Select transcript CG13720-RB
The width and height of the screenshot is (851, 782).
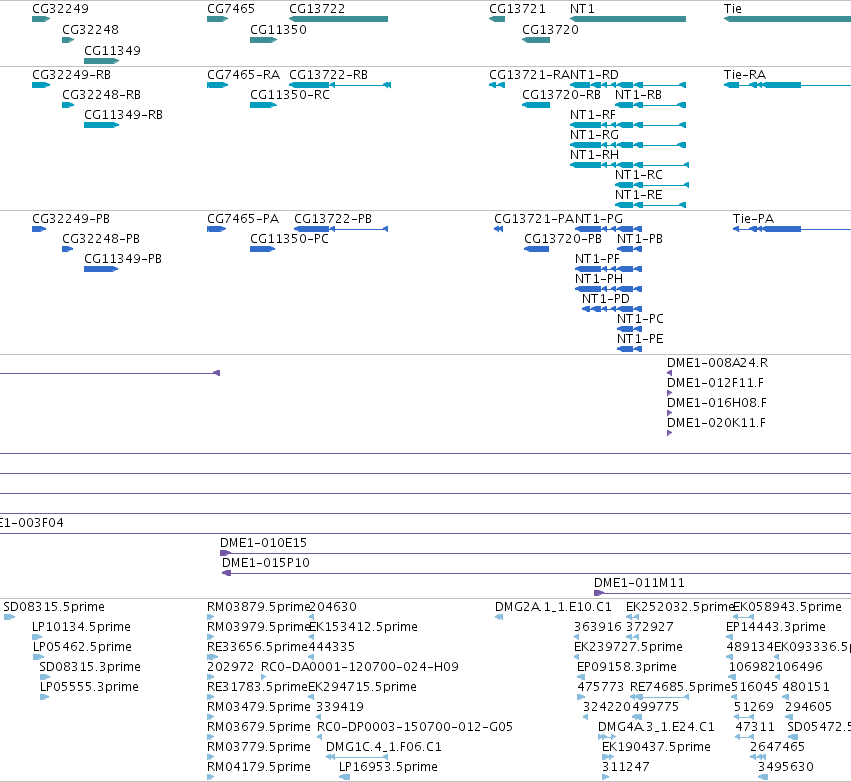click(561, 95)
